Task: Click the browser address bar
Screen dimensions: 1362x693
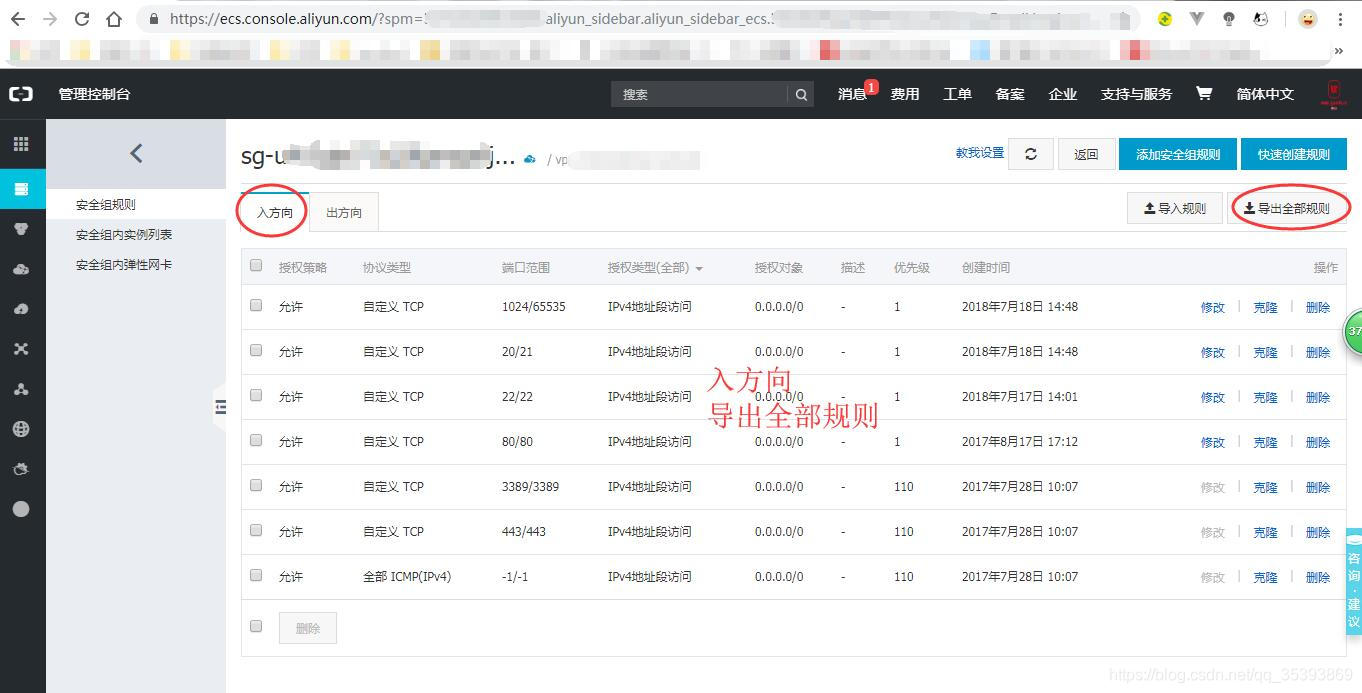Action: pos(640,19)
